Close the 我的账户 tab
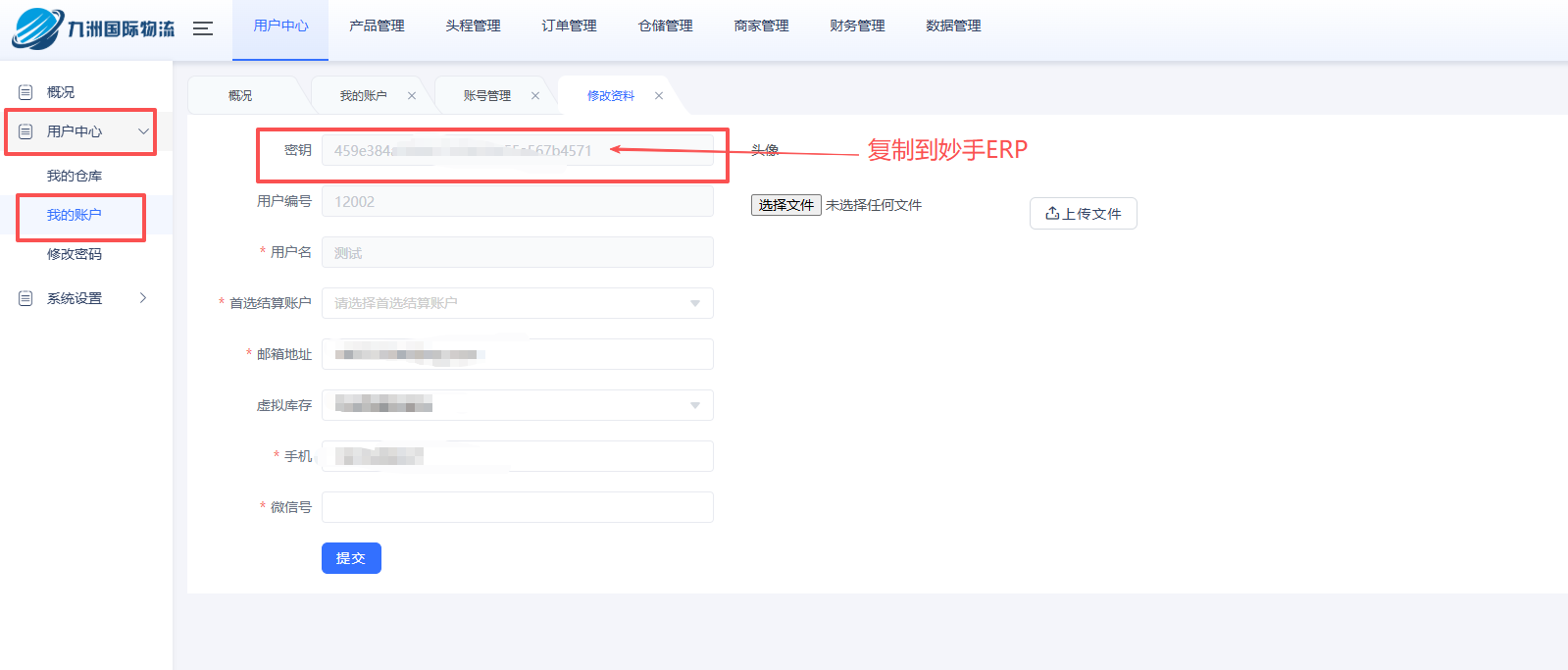This screenshot has width=1568, height=670. pyautogui.click(x=412, y=96)
